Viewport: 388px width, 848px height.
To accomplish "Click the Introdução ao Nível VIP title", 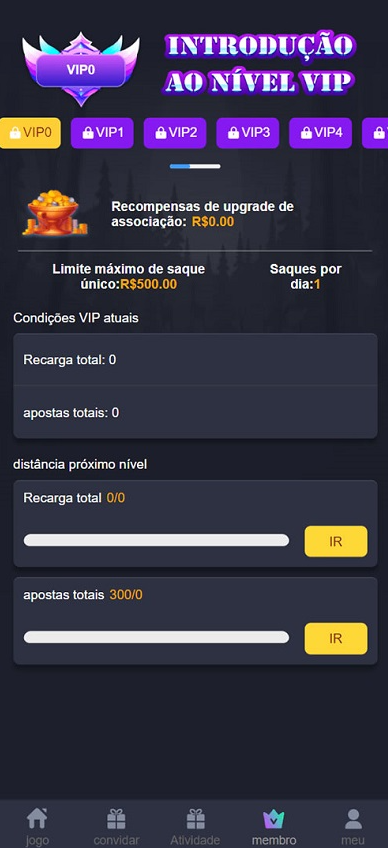I will click(x=259, y=64).
